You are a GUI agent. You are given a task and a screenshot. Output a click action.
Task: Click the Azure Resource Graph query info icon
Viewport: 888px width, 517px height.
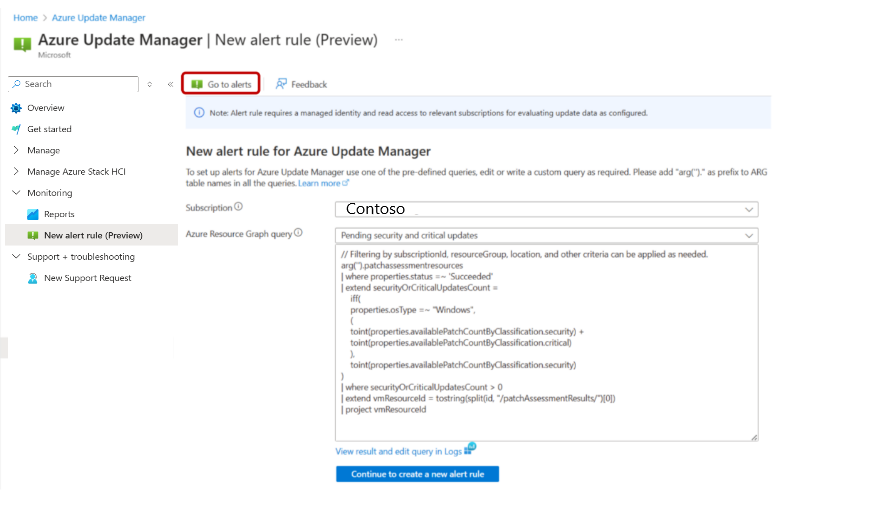click(x=298, y=233)
